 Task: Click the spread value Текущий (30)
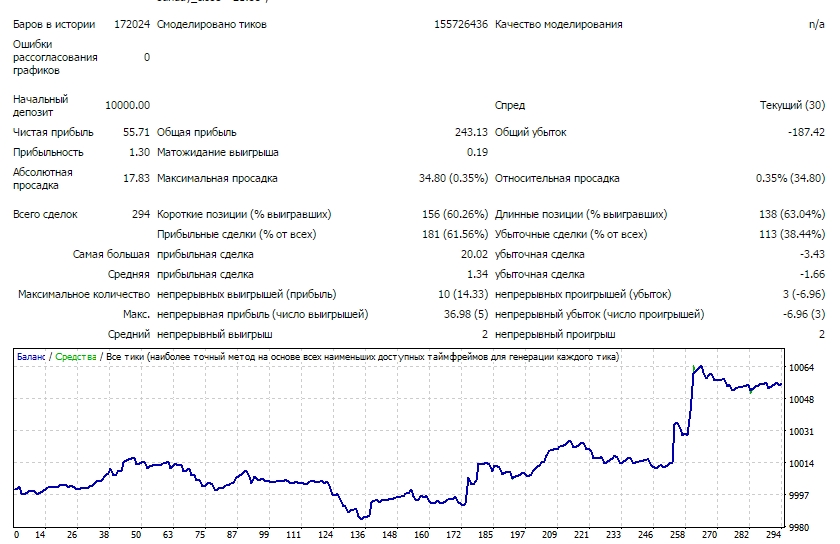coord(792,106)
